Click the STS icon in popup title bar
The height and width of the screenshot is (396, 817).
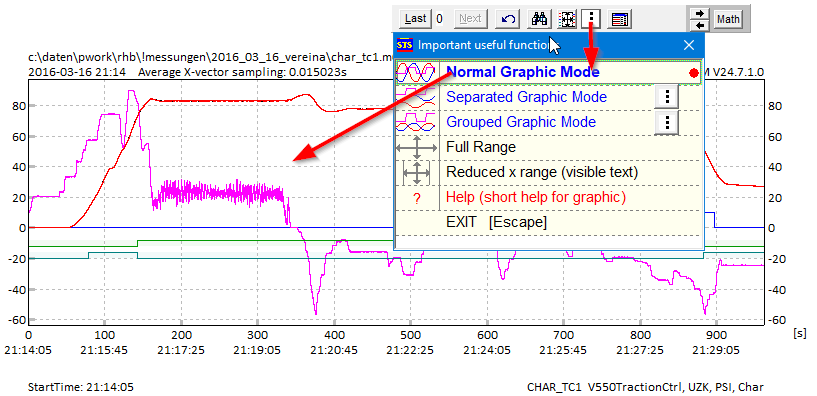[x=404, y=45]
